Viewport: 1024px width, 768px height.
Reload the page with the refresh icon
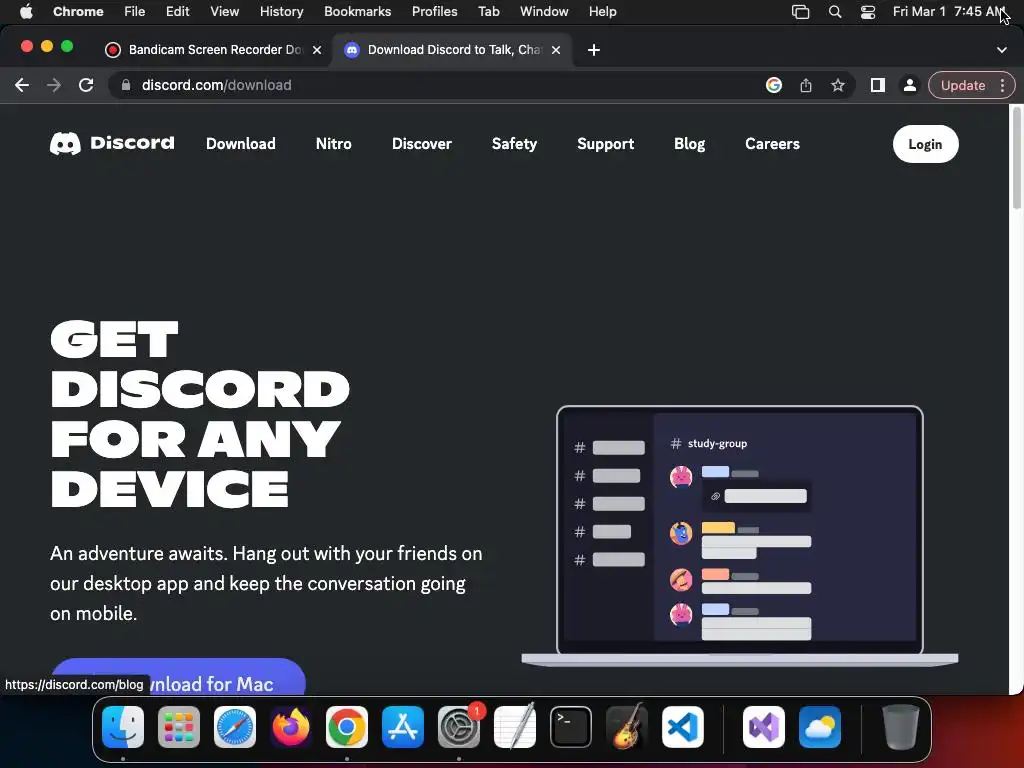(x=86, y=86)
